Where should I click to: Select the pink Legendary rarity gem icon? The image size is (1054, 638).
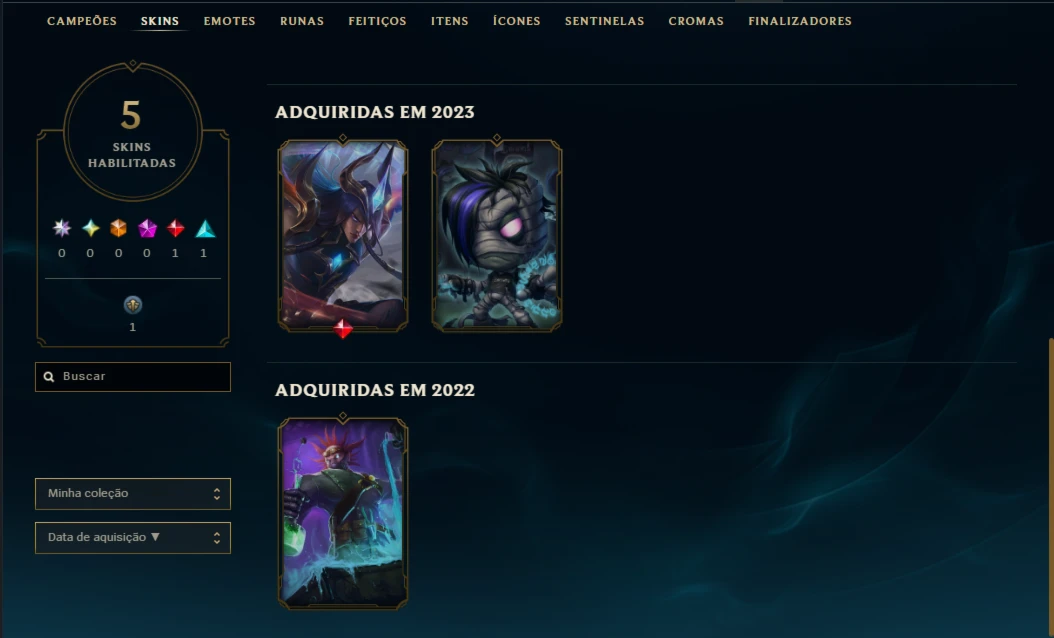(x=147, y=229)
